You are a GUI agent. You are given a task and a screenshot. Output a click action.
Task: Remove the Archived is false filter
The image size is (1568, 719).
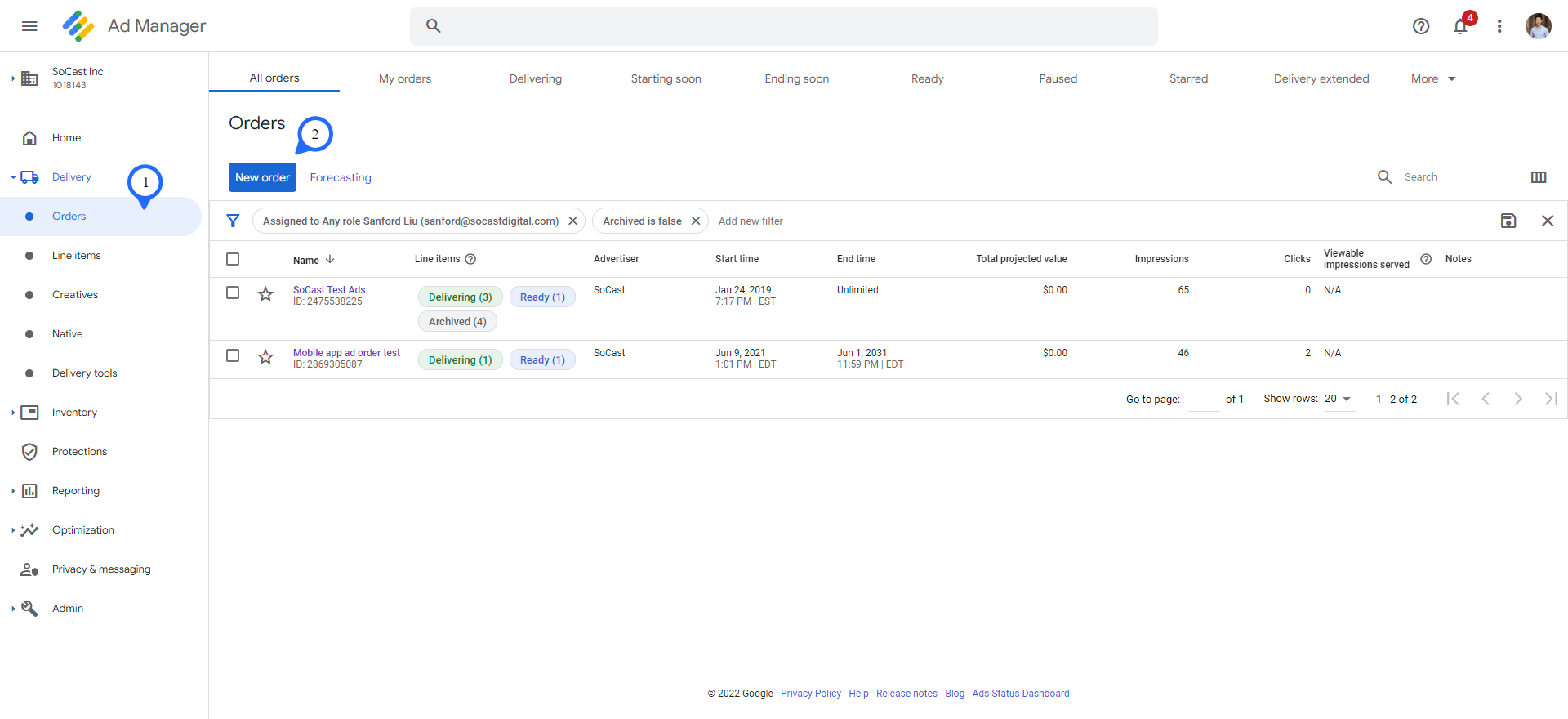coord(696,221)
